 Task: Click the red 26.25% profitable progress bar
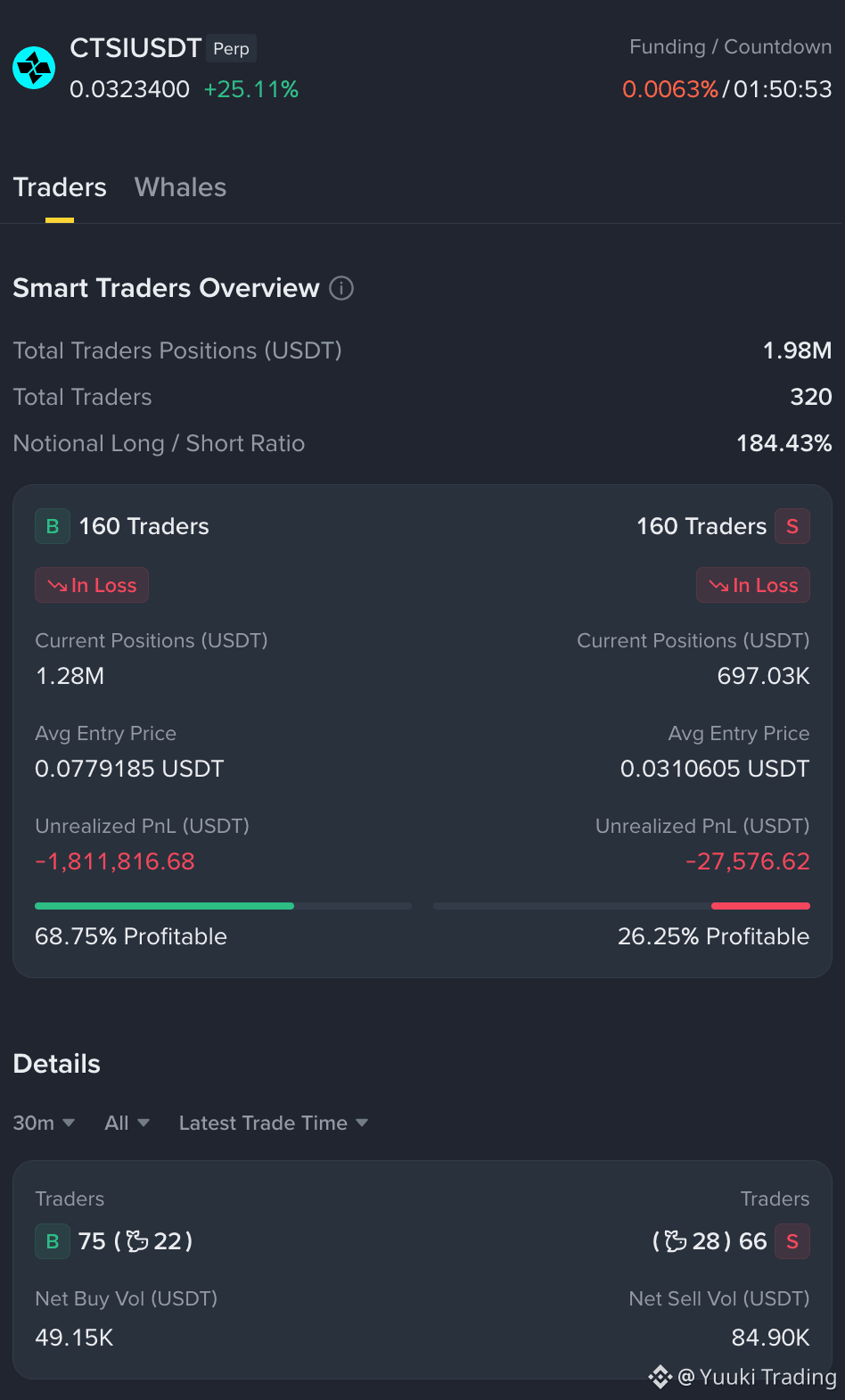pos(760,906)
